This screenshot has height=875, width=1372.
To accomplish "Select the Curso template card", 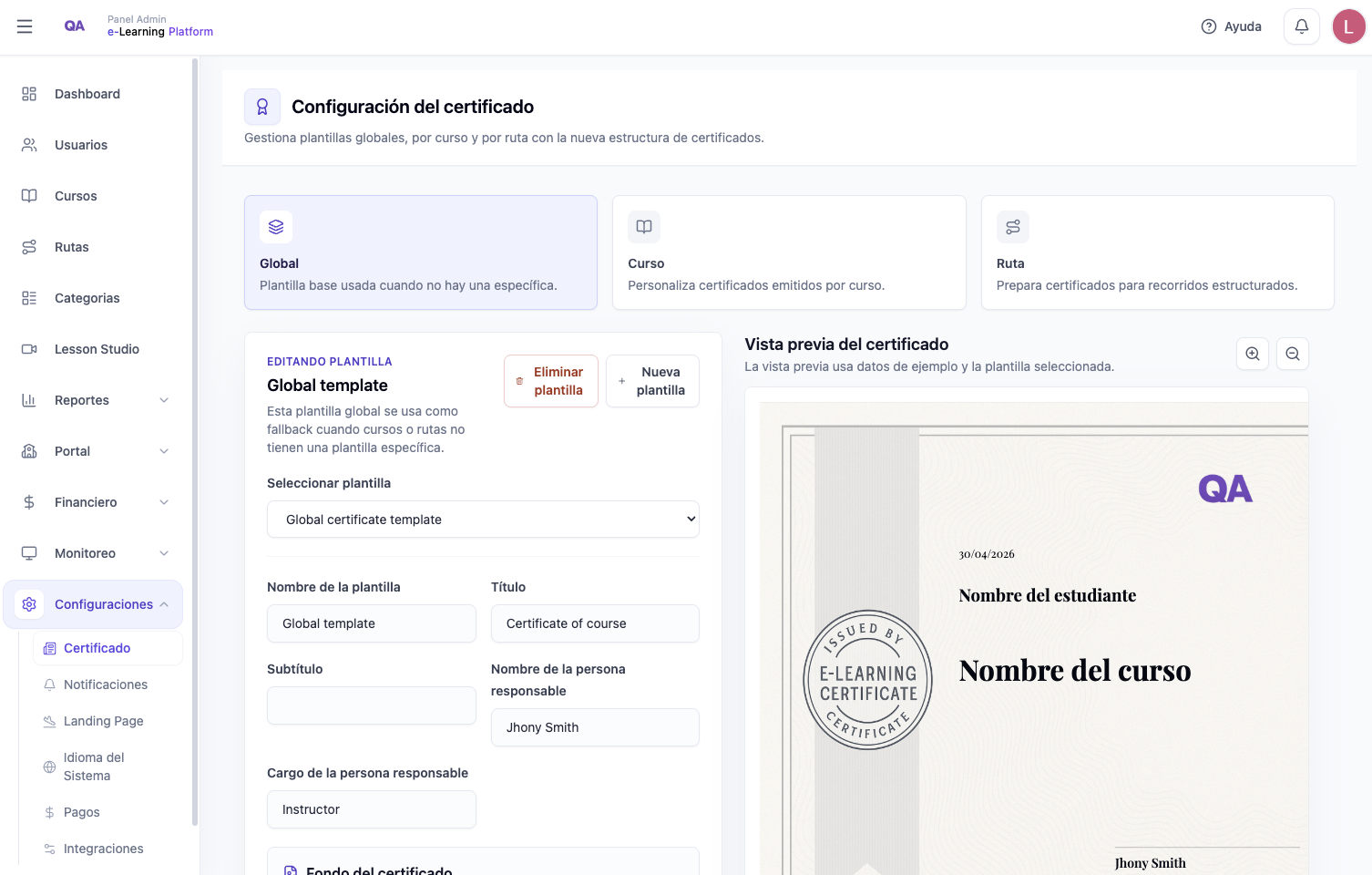I will pos(789,252).
